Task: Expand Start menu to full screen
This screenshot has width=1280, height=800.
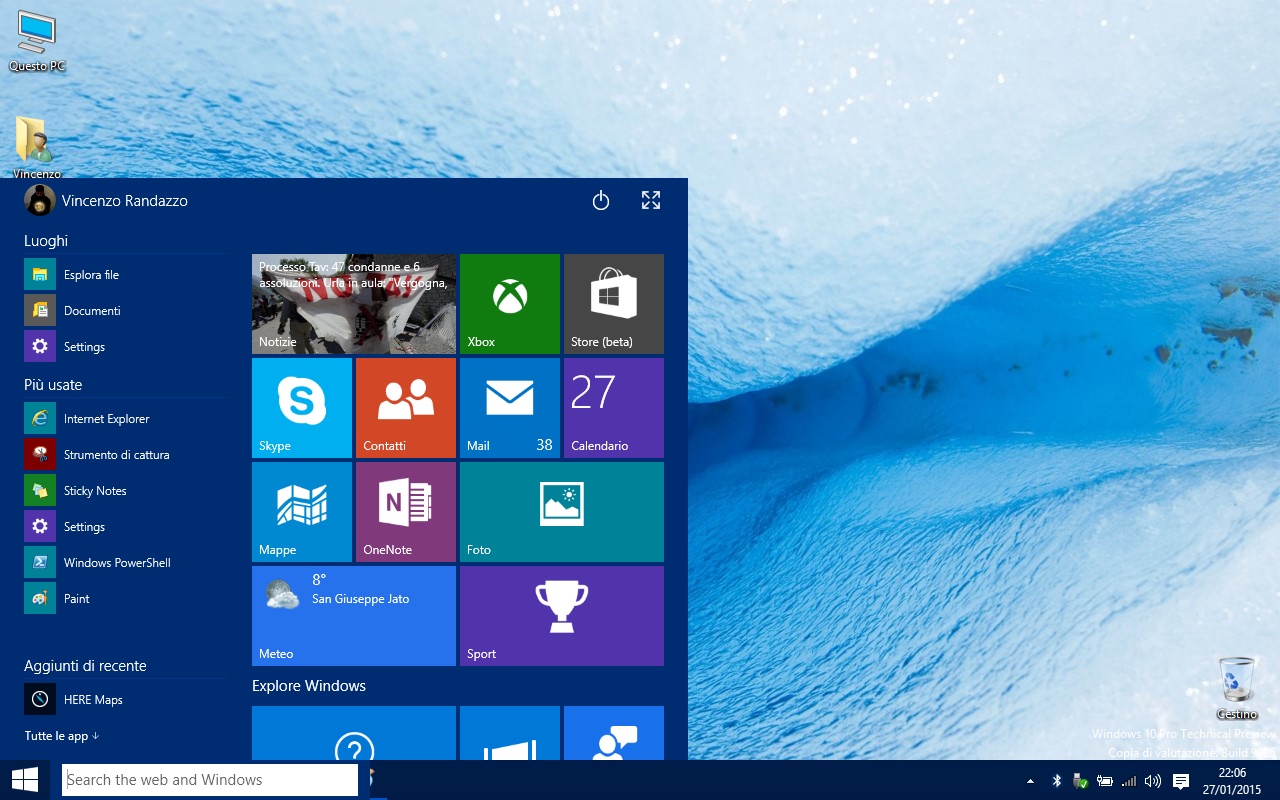Action: tap(651, 201)
